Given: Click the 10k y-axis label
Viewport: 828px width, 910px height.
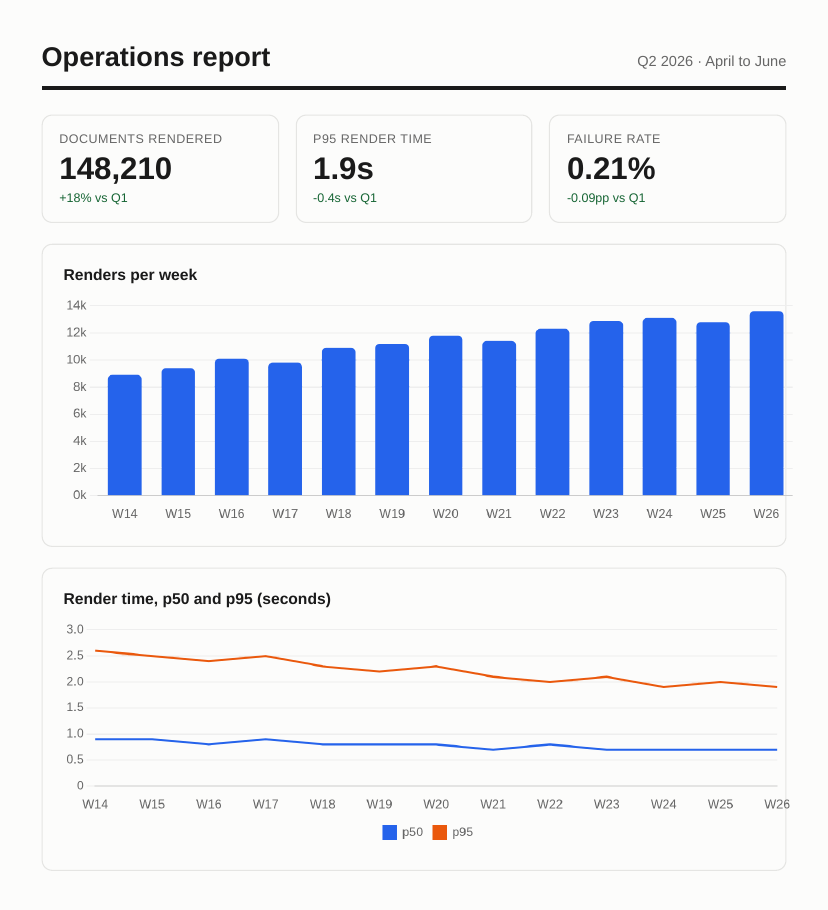Looking at the screenshot, I should (76, 360).
